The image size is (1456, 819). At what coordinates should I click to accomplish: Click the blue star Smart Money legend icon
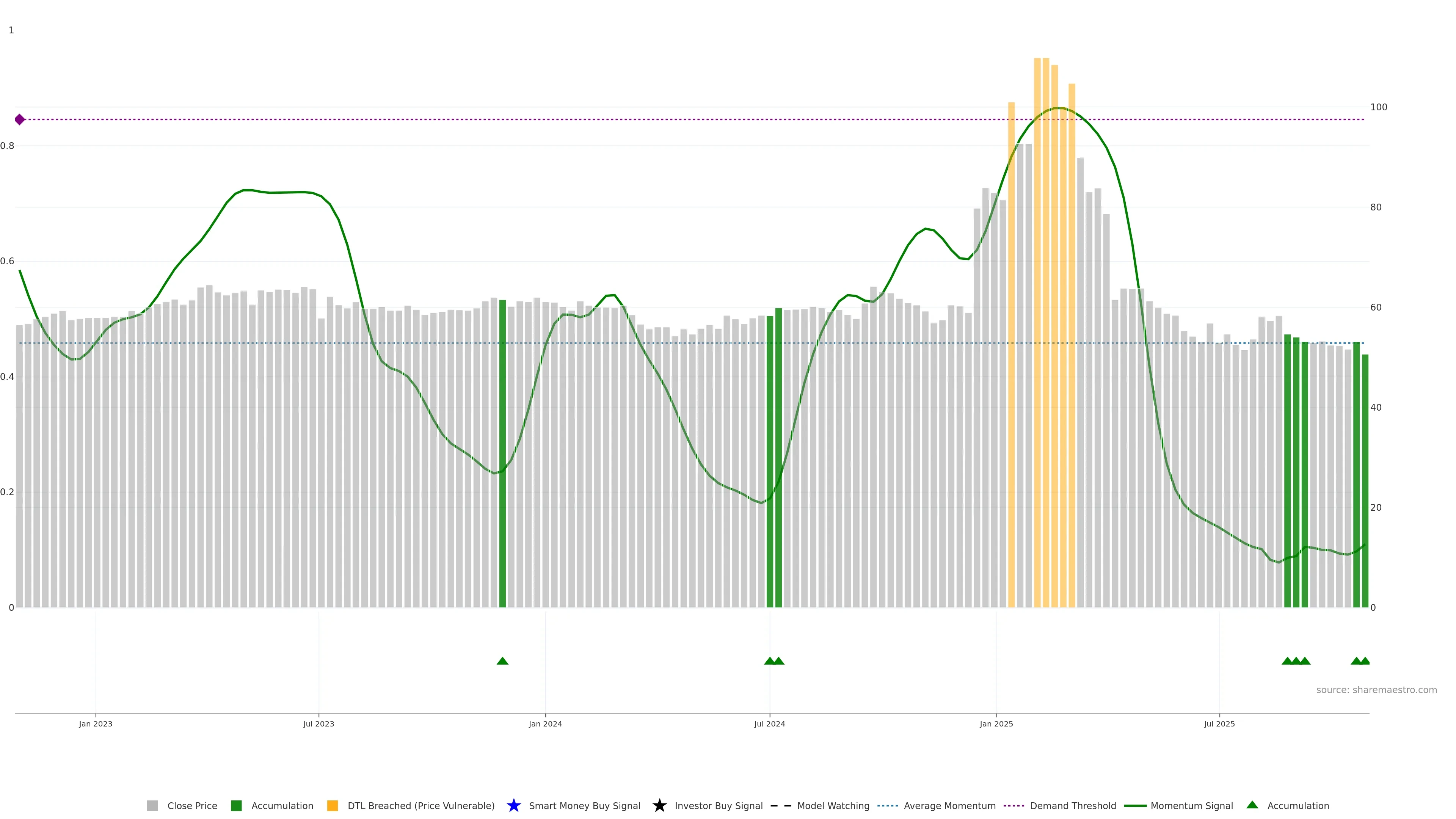click(513, 805)
